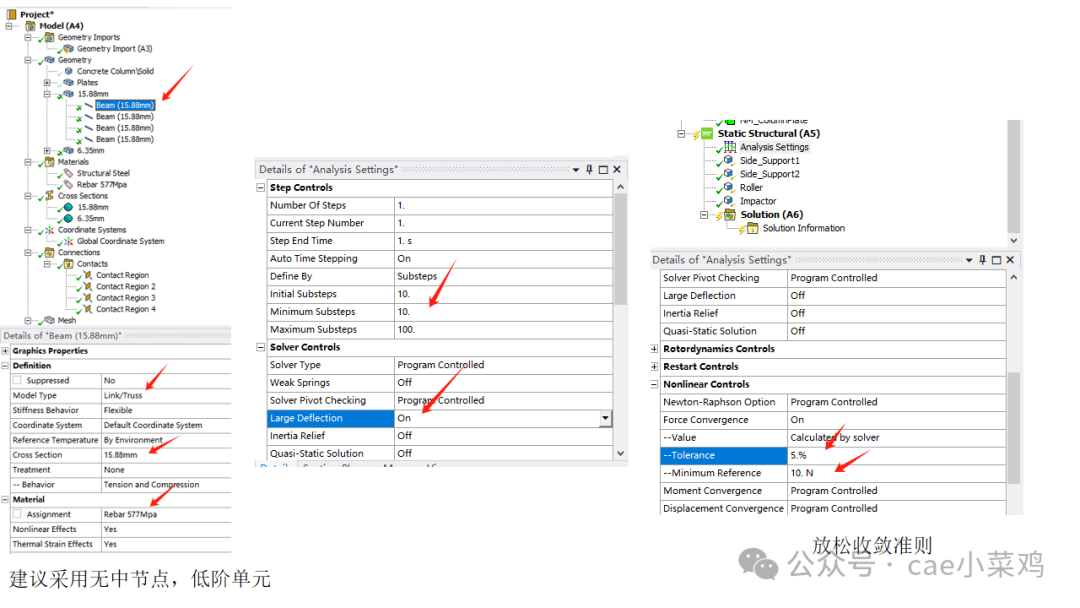Collapse the Static Structural (A5) node
This screenshot has width=1080, height=608.
[x=681, y=134]
